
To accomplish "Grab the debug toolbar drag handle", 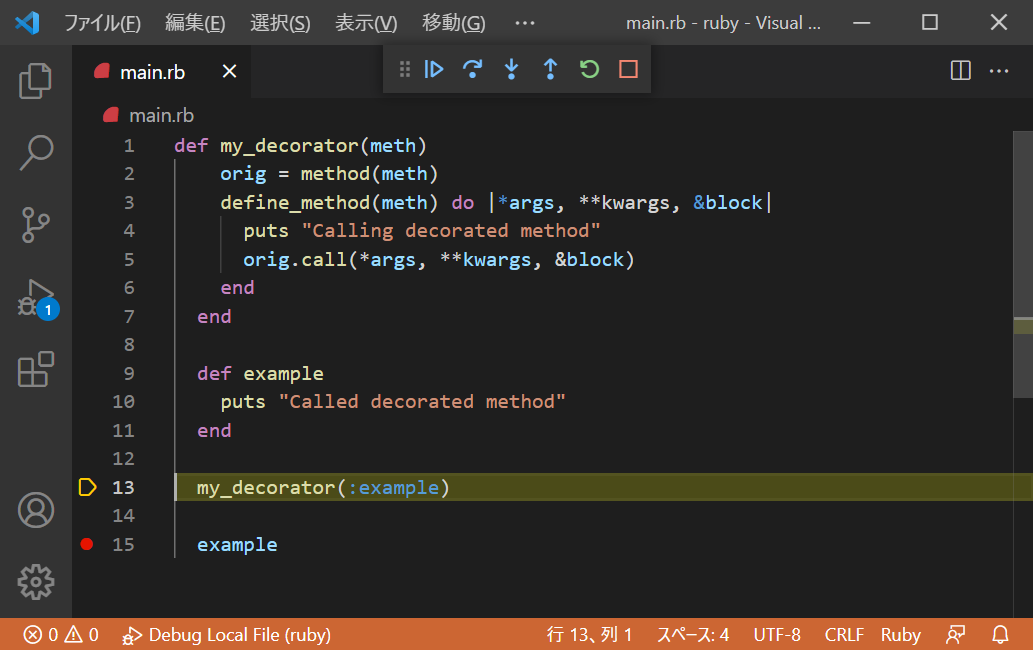I will tap(405, 69).
